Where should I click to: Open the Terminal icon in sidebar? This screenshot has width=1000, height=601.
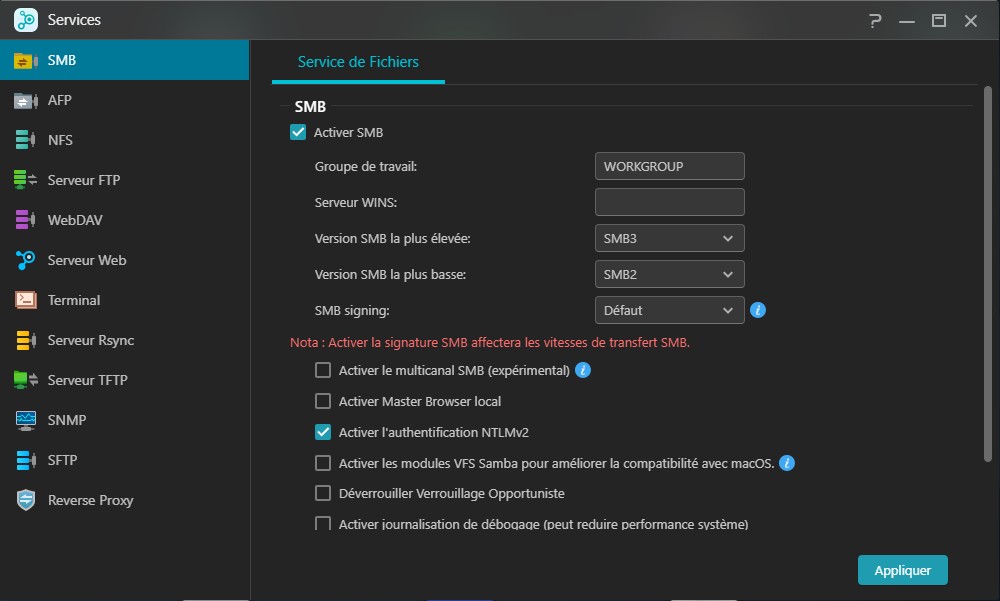tap(26, 300)
